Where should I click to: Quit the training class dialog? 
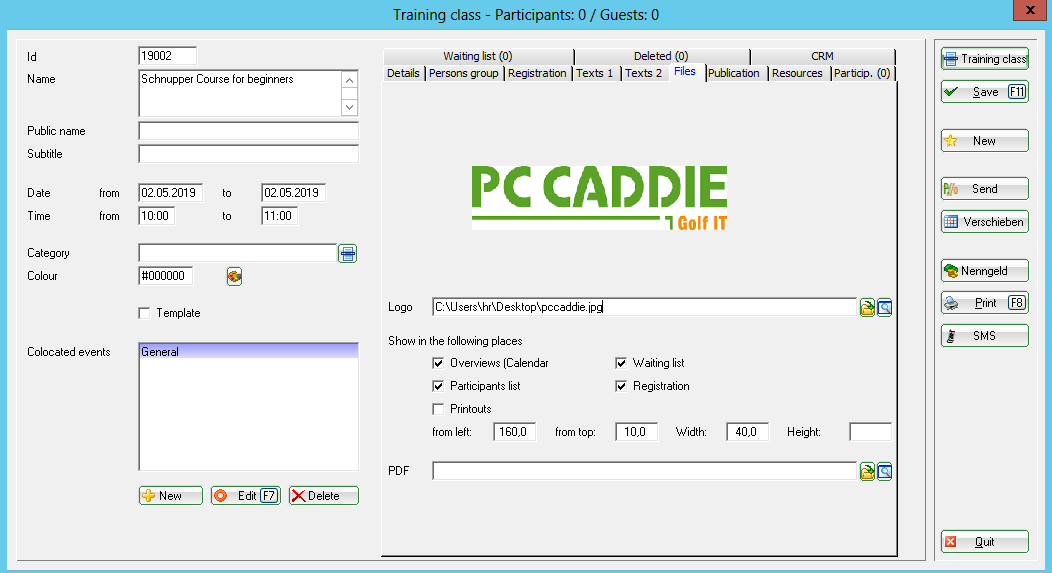985,542
